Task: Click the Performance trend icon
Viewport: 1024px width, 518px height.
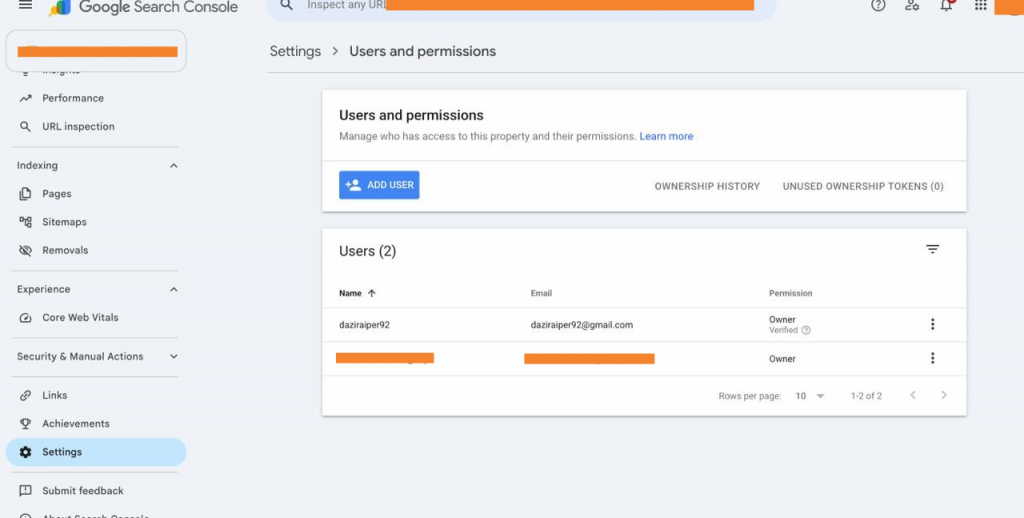Action: pyautogui.click(x=25, y=98)
